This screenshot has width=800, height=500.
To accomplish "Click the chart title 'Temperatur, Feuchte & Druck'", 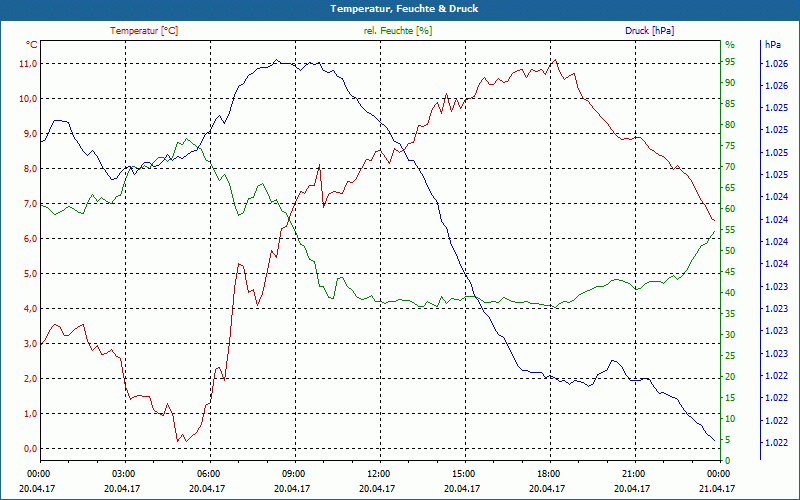I will pos(404,9).
